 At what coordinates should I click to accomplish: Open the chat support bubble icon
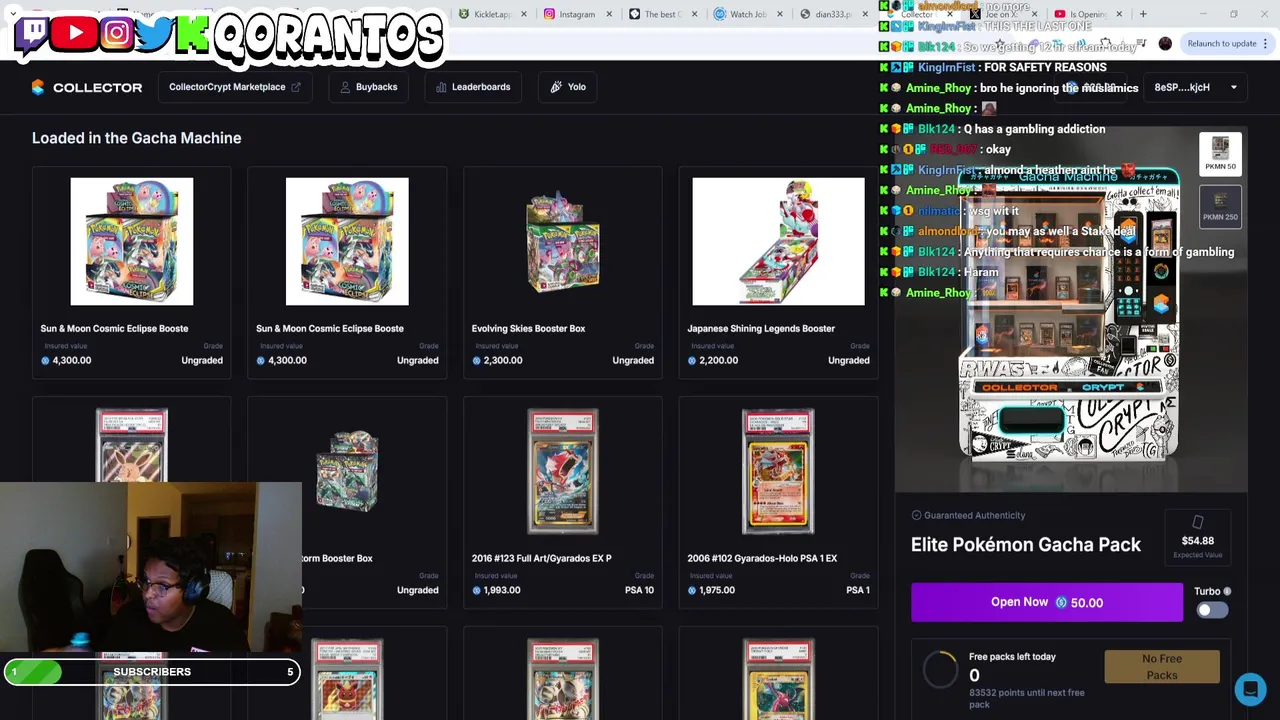pos(1250,689)
